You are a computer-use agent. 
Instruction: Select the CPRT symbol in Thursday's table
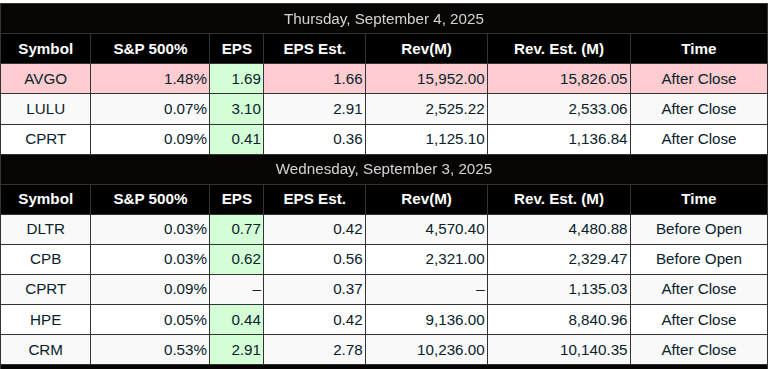coord(46,139)
